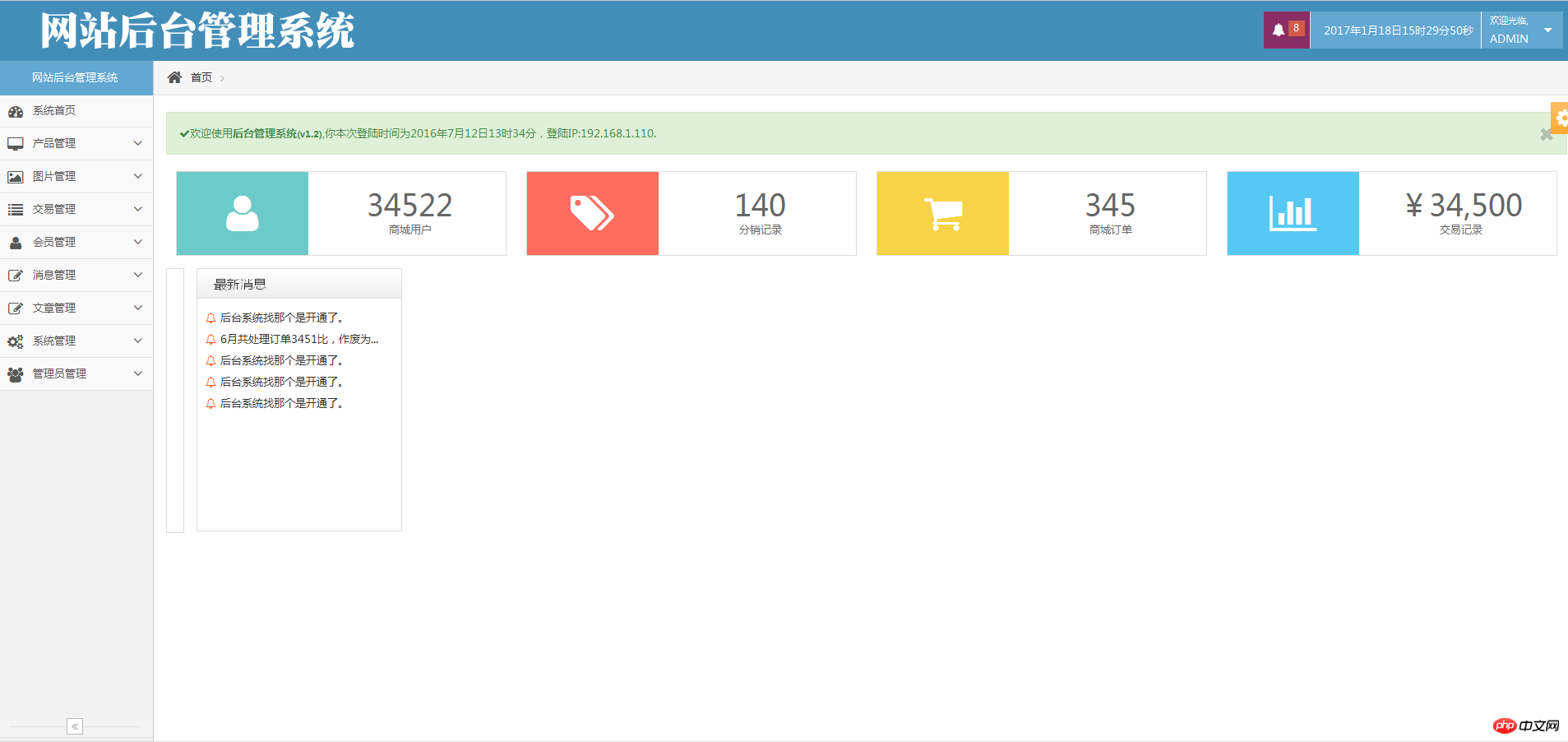
Task: Click the 系统首页 dashboard icon
Action: 16,111
